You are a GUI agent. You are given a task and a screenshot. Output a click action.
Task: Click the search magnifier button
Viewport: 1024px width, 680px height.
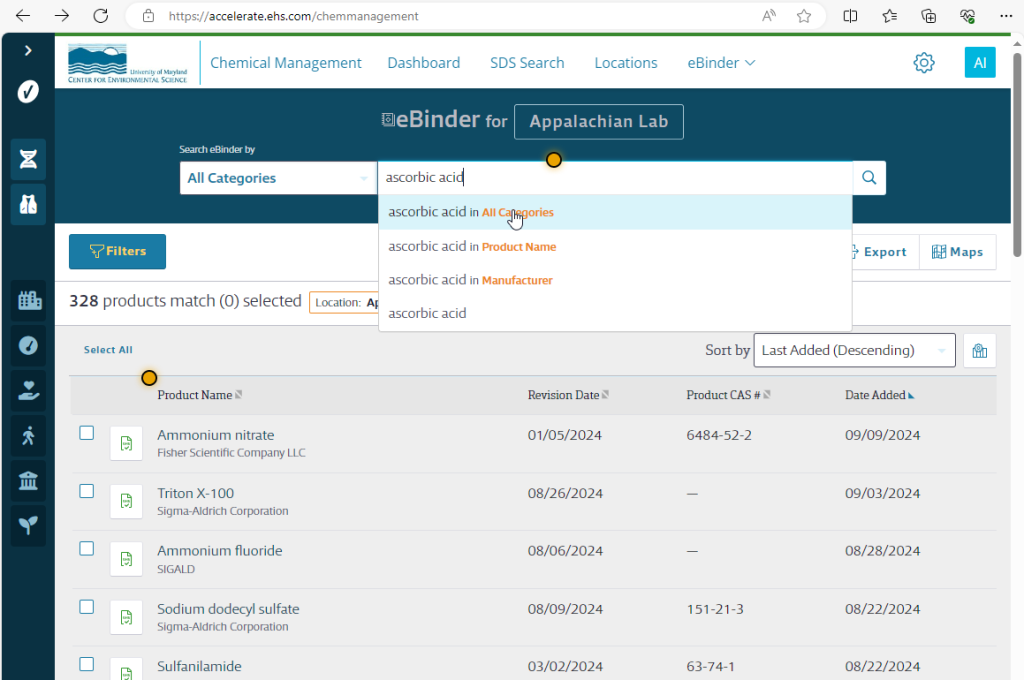coord(869,178)
